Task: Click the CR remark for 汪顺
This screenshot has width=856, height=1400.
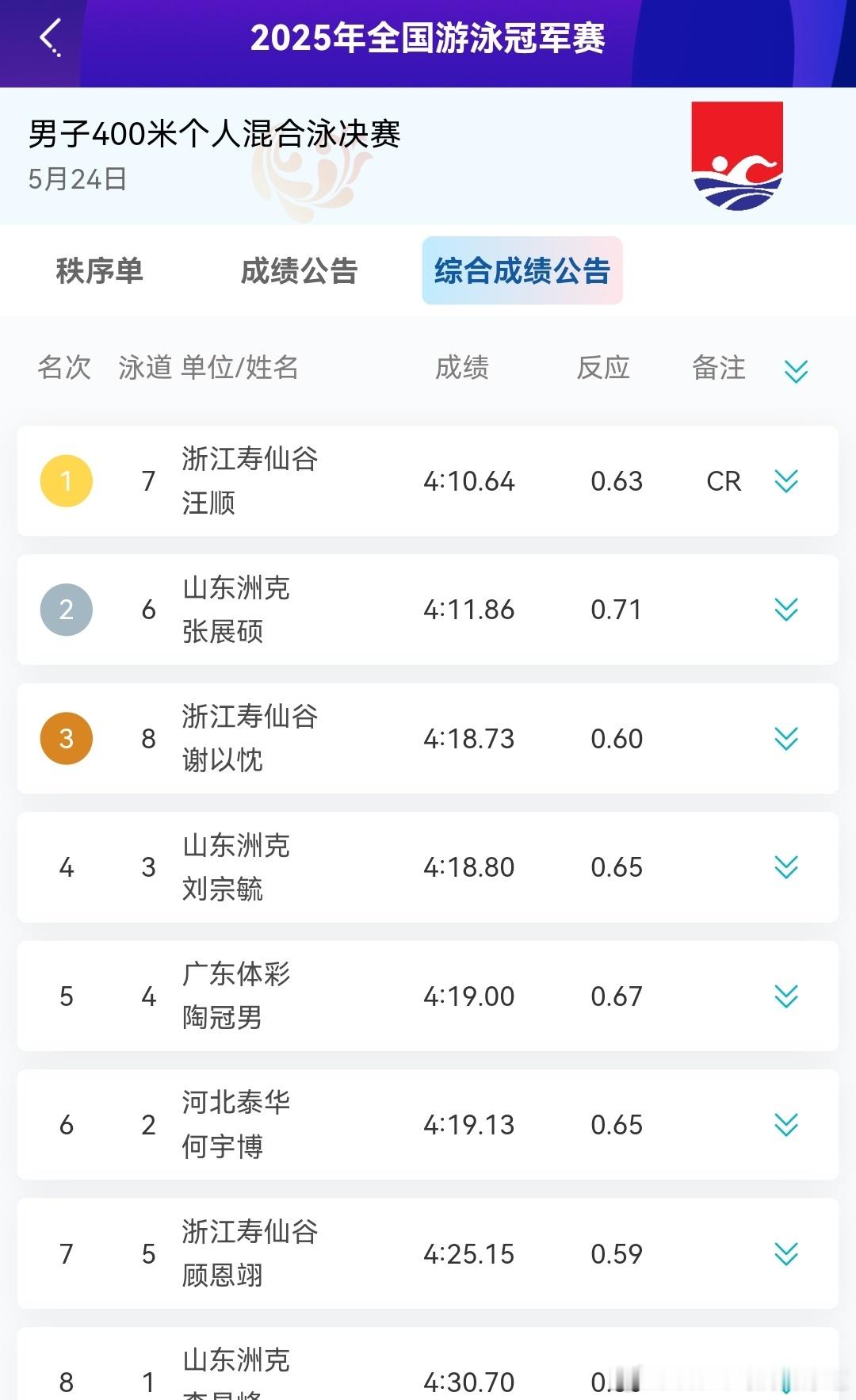Action: [x=724, y=481]
